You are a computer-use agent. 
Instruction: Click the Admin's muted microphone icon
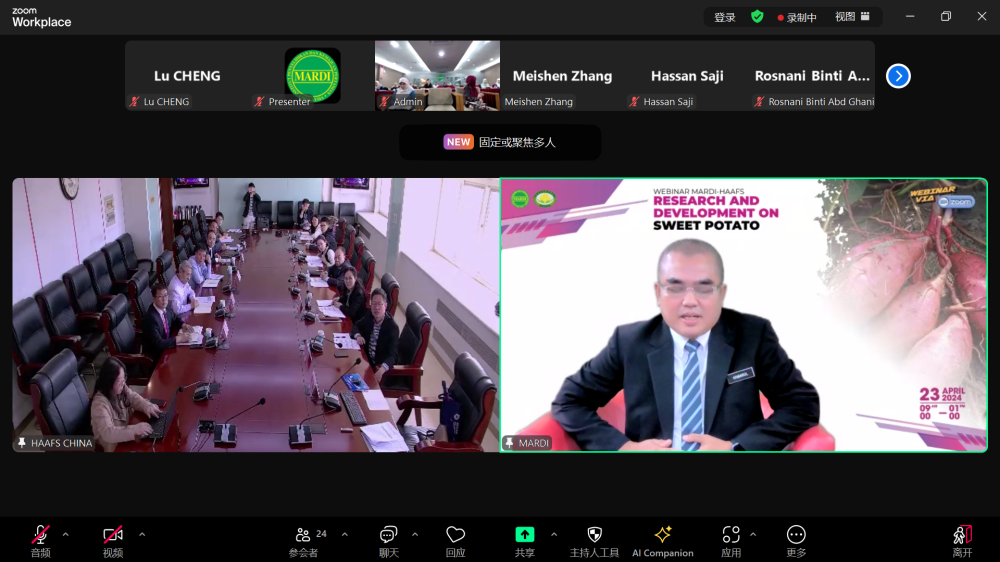(384, 101)
